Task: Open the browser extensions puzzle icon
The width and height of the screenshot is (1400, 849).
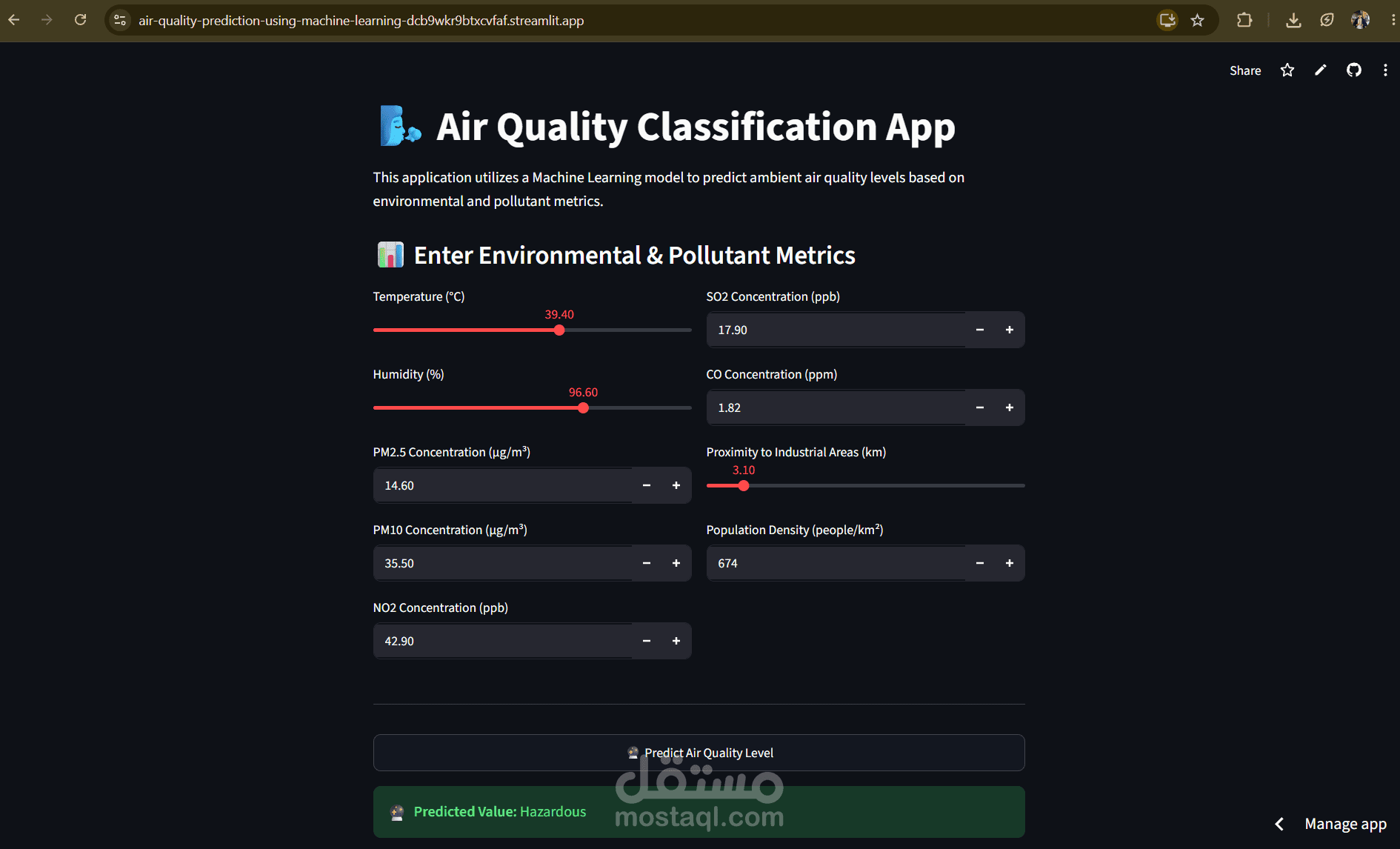Action: (1244, 20)
